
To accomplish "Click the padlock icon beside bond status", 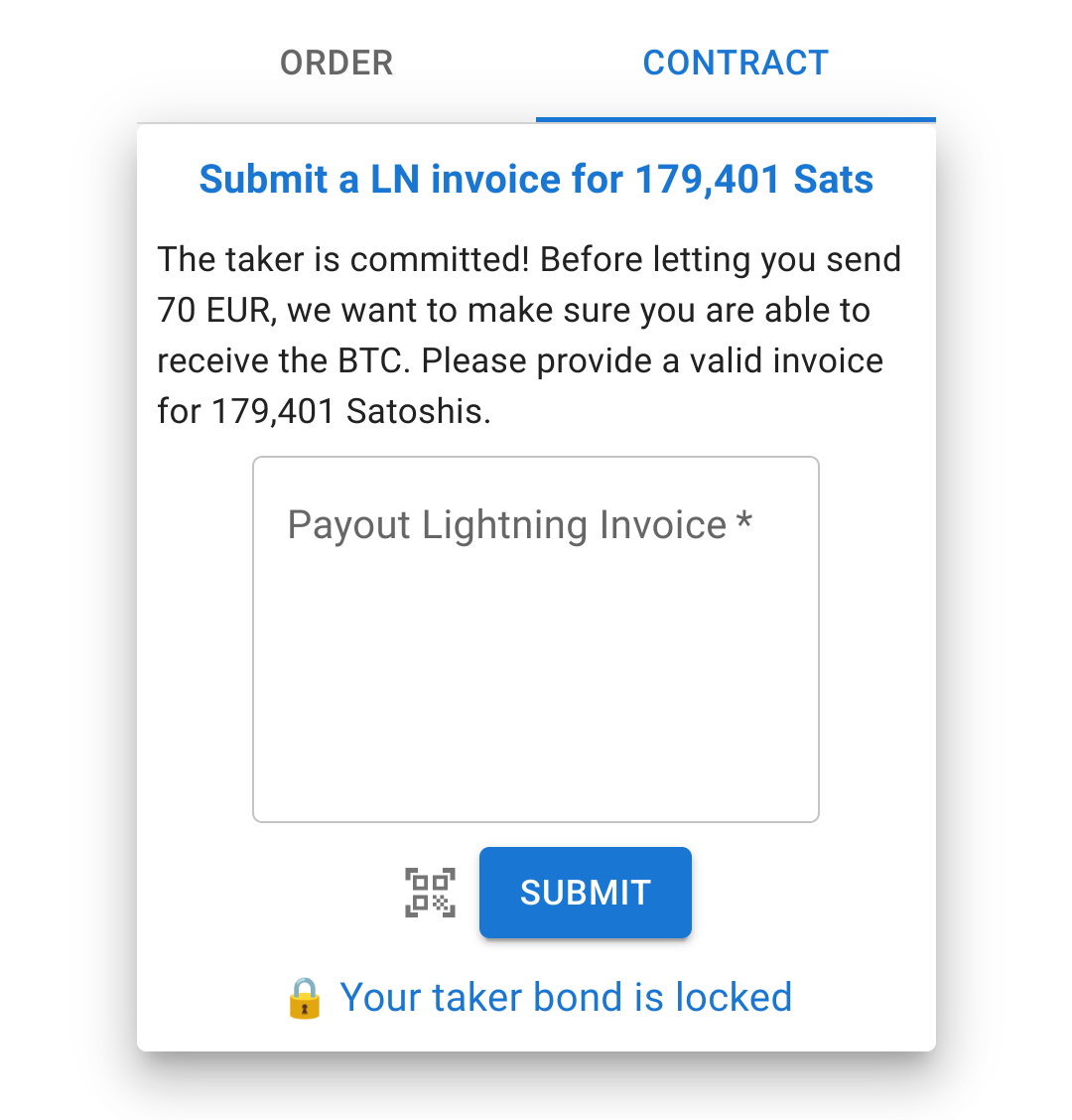I will [305, 998].
